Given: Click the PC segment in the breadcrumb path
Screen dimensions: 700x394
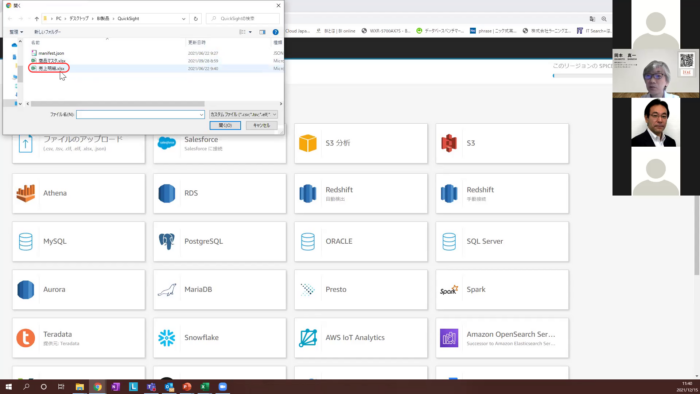Looking at the screenshot, I should tap(58, 19).
